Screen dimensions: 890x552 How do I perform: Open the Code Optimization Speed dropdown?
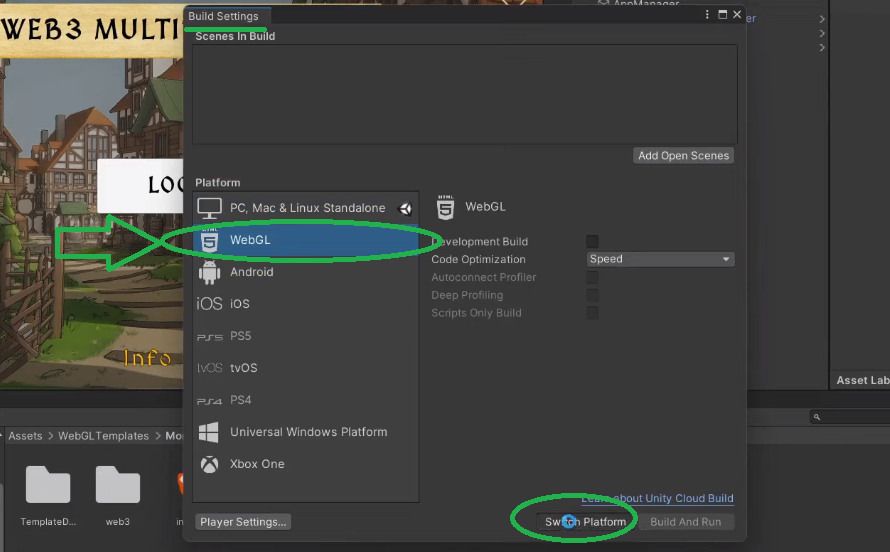click(x=660, y=259)
